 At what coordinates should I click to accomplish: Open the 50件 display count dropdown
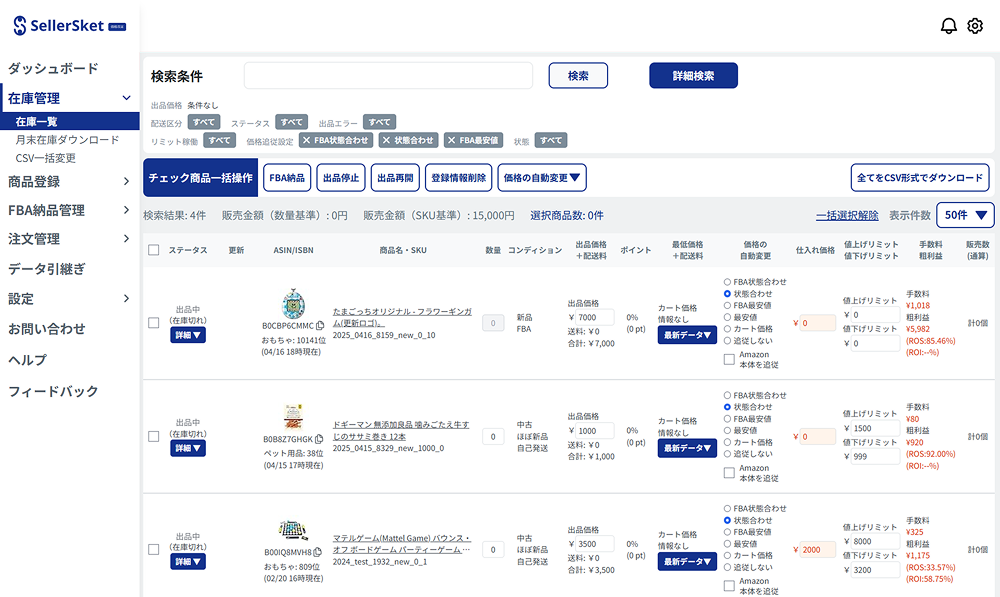click(965, 215)
